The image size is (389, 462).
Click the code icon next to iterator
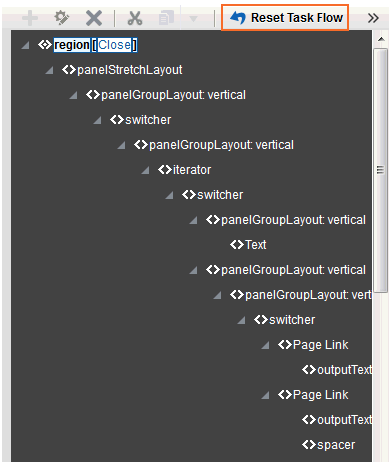point(165,170)
